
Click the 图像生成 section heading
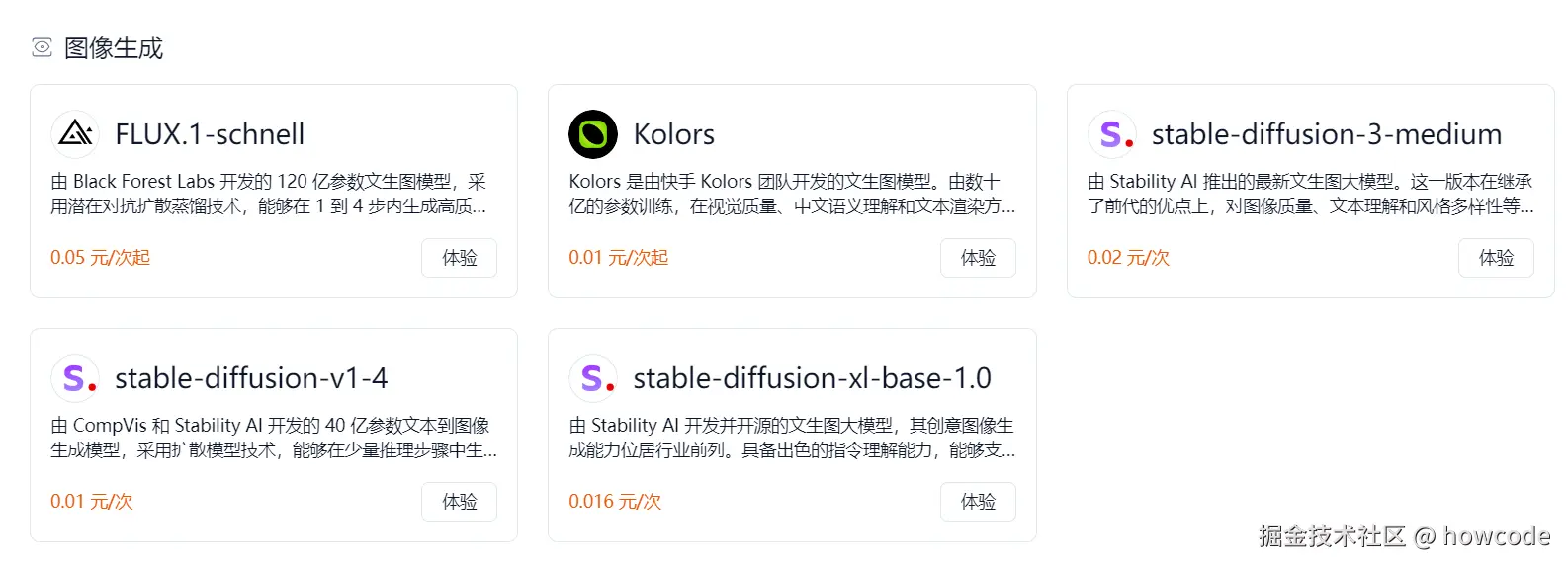[x=114, y=47]
